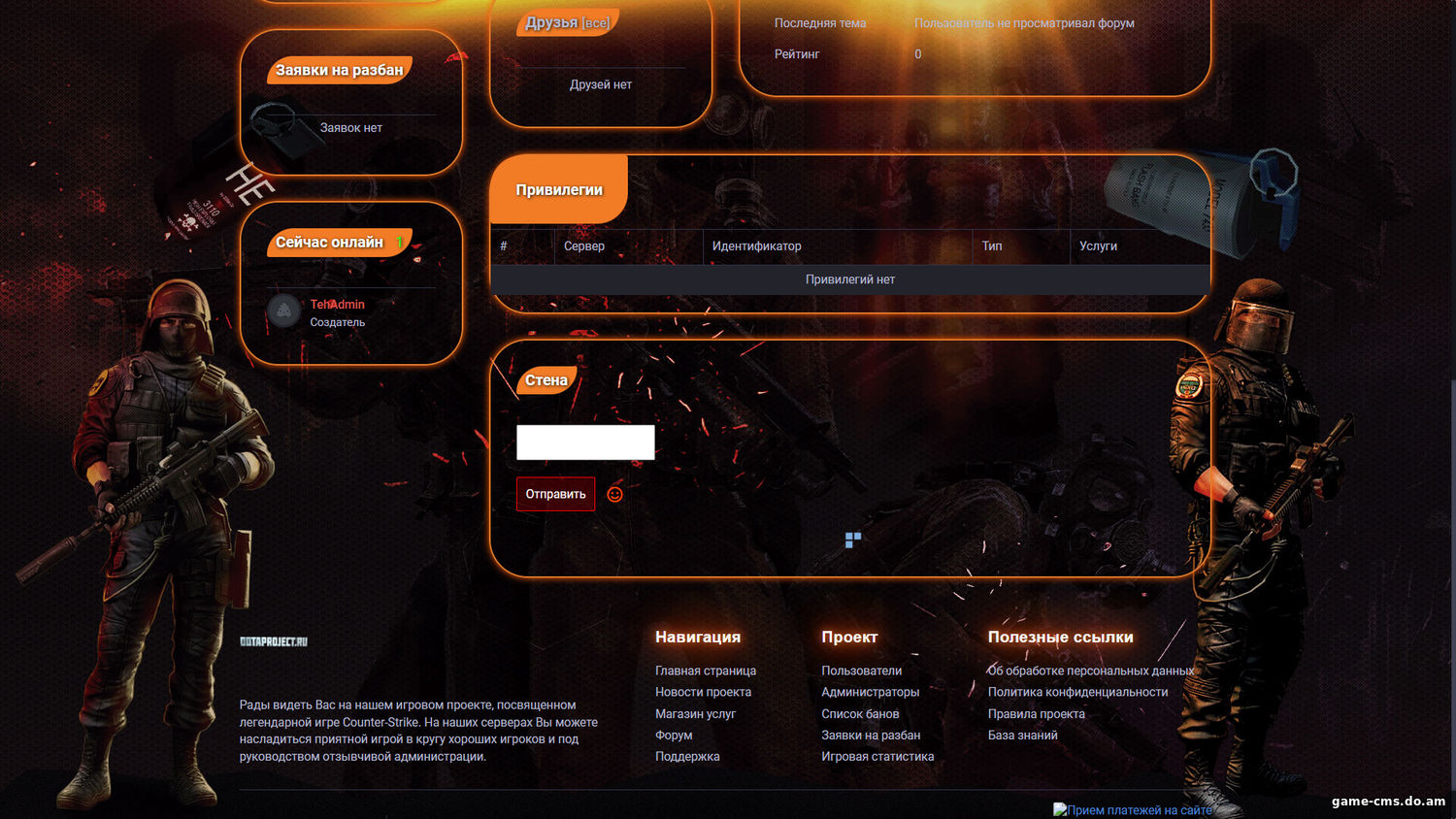Click the Отправить button
This screenshot has height=819, width=1456.
pos(555,494)
